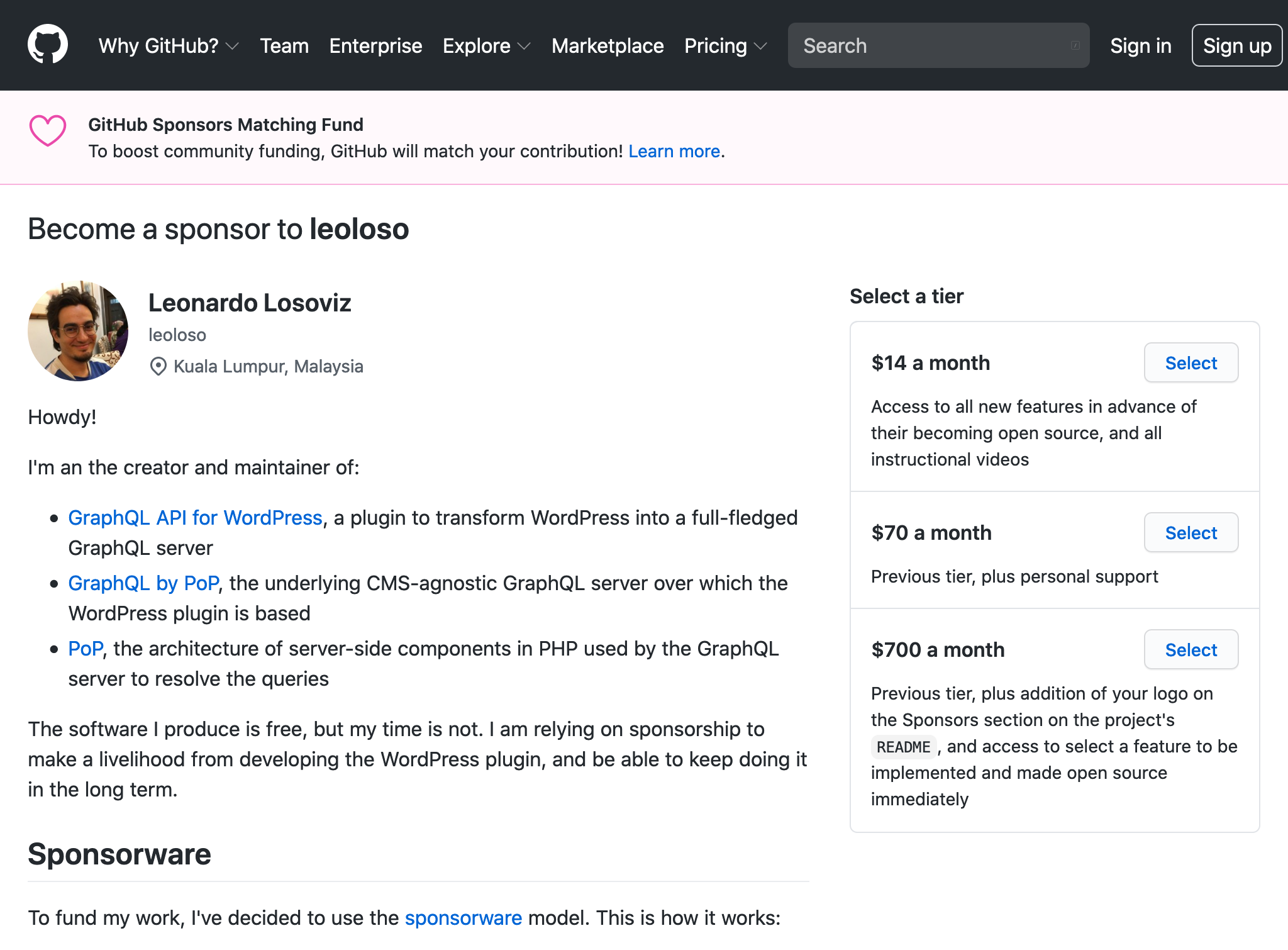Click the search bar icon
Screen dimensions: 1288x950
(1075, 45)
